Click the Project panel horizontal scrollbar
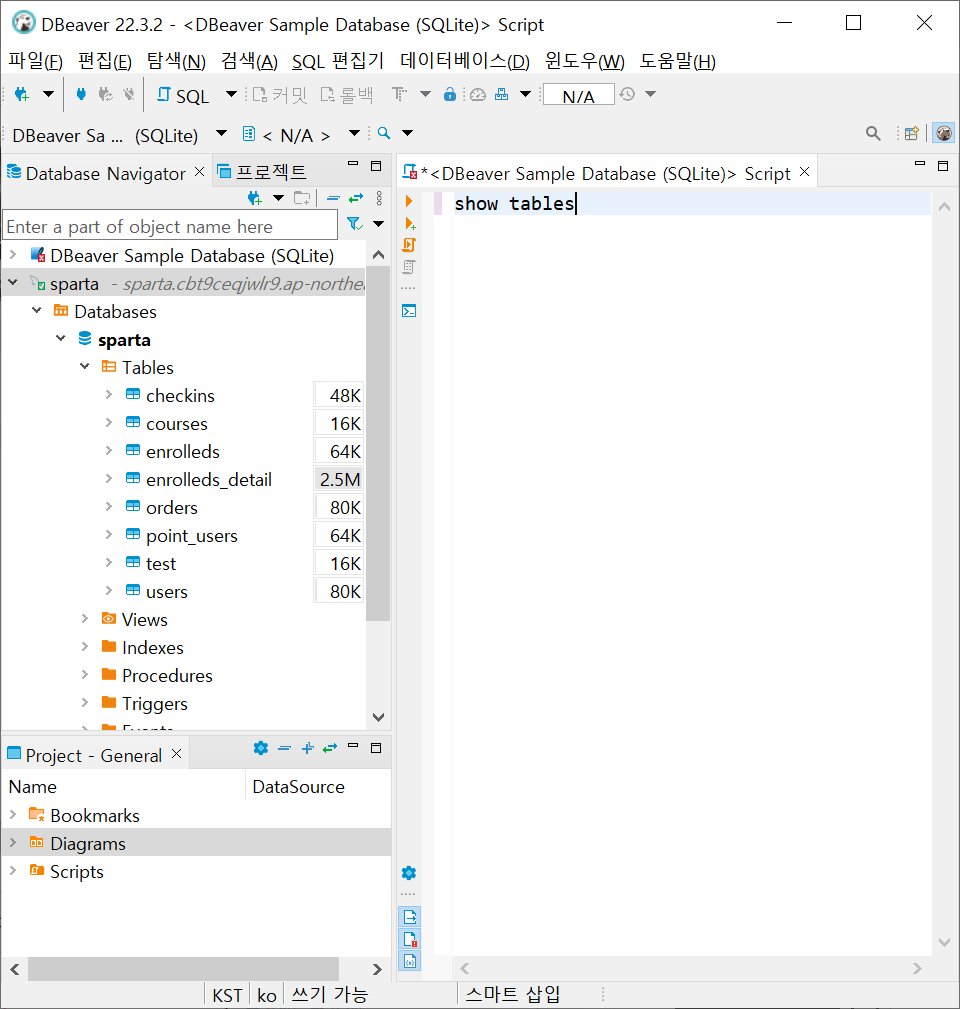The width and height of the screenshot is (960, 1009). [183, 968]
